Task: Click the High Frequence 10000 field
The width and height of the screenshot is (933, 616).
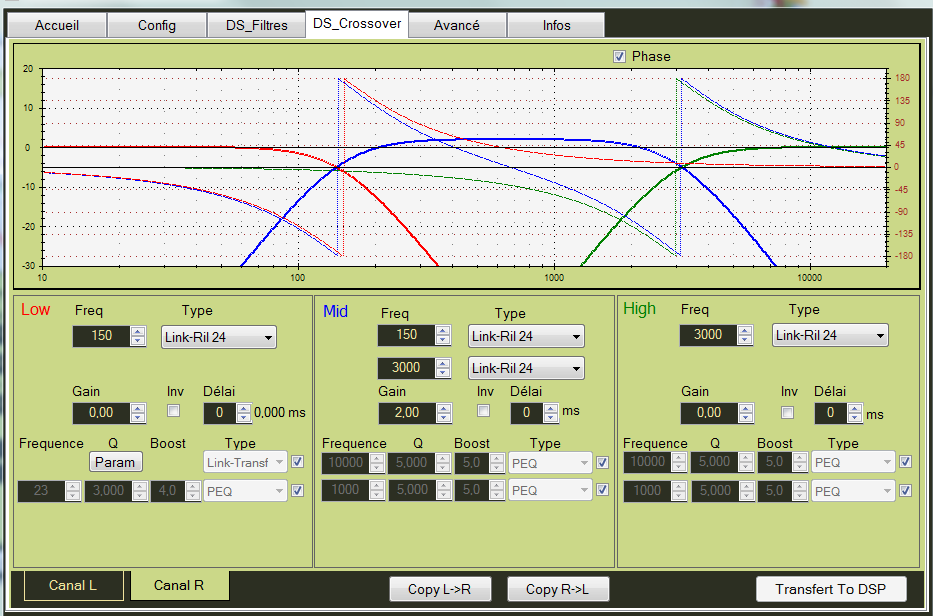Action: [x=647, y=462]
